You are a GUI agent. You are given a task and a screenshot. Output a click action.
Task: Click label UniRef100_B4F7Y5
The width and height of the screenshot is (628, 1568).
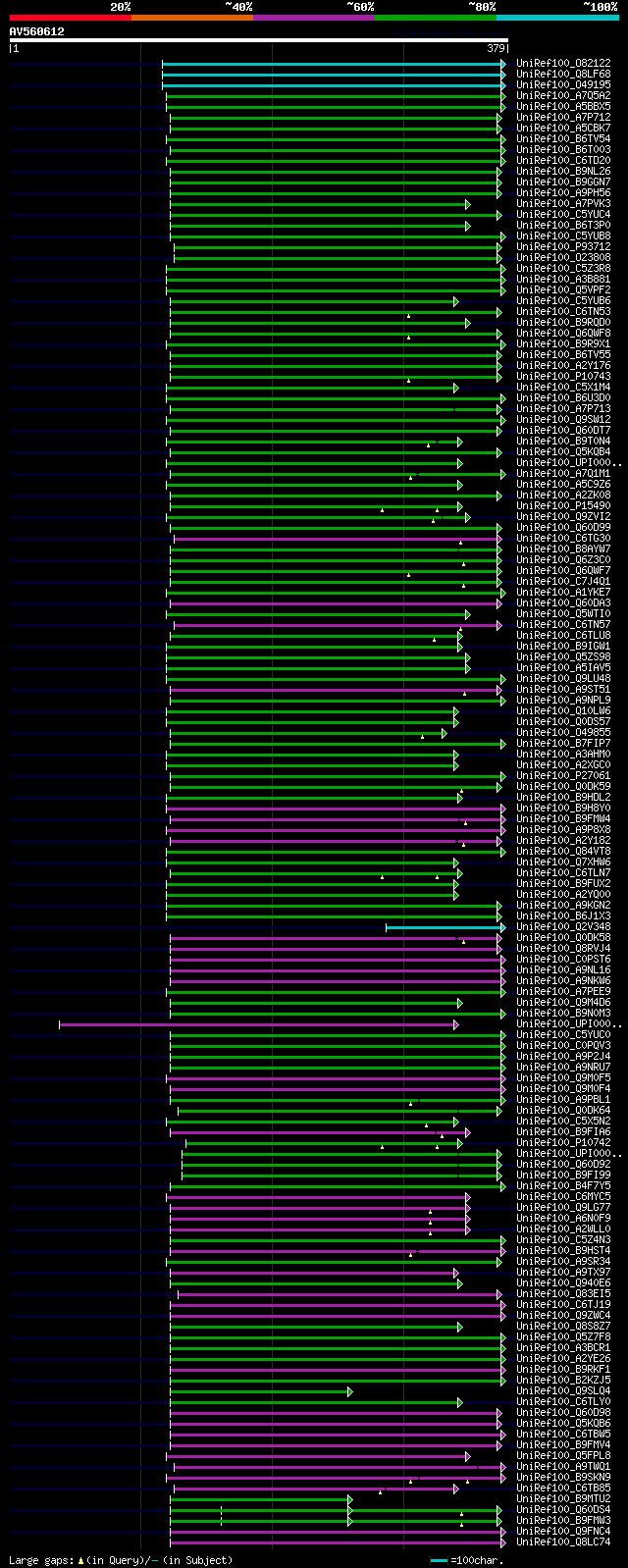(563, 1185)
